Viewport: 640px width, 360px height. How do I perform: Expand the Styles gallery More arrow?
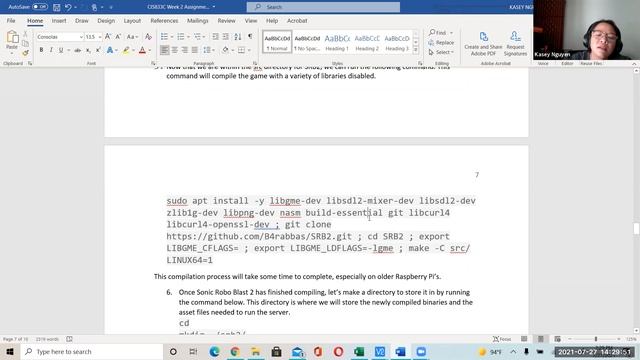(x=416, y=50)
